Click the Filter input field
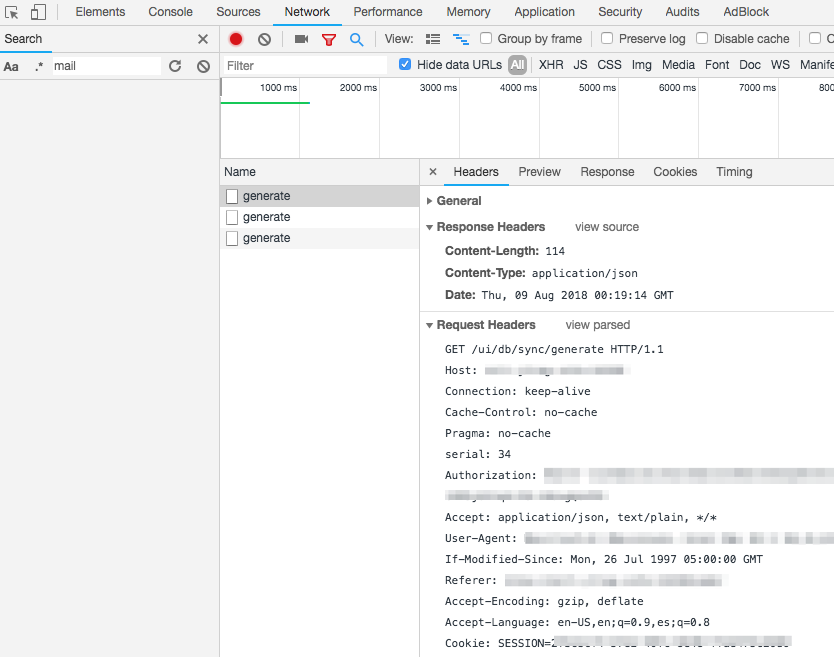This screenshot has height=657, width=834. click(x=305, y=65)
